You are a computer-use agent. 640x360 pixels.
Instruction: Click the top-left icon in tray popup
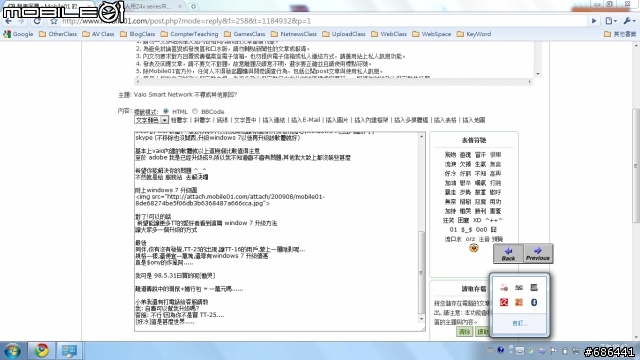click(504, 288)
